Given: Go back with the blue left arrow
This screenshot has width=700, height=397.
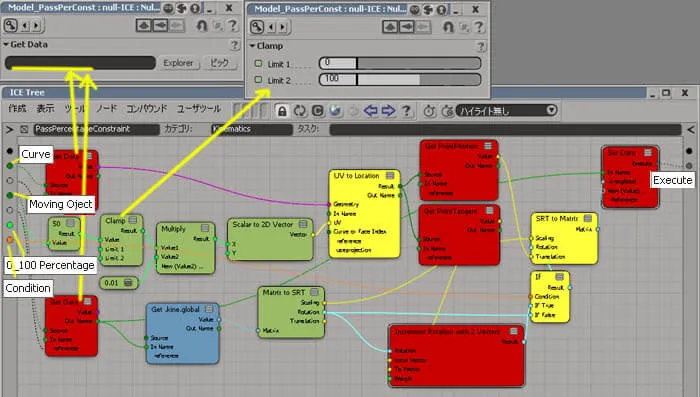Looking at the screenshot, I should pos(371,110).
